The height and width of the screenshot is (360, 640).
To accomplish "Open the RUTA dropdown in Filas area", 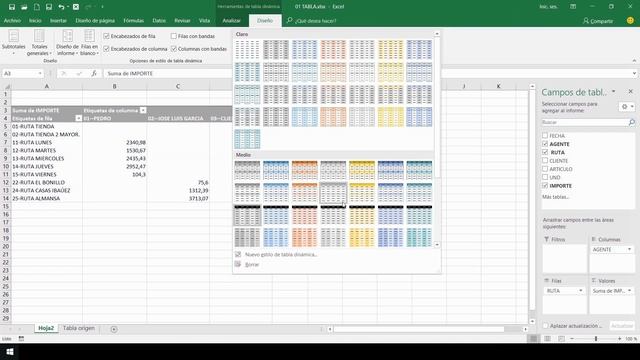I will click(x=580, y=291).
